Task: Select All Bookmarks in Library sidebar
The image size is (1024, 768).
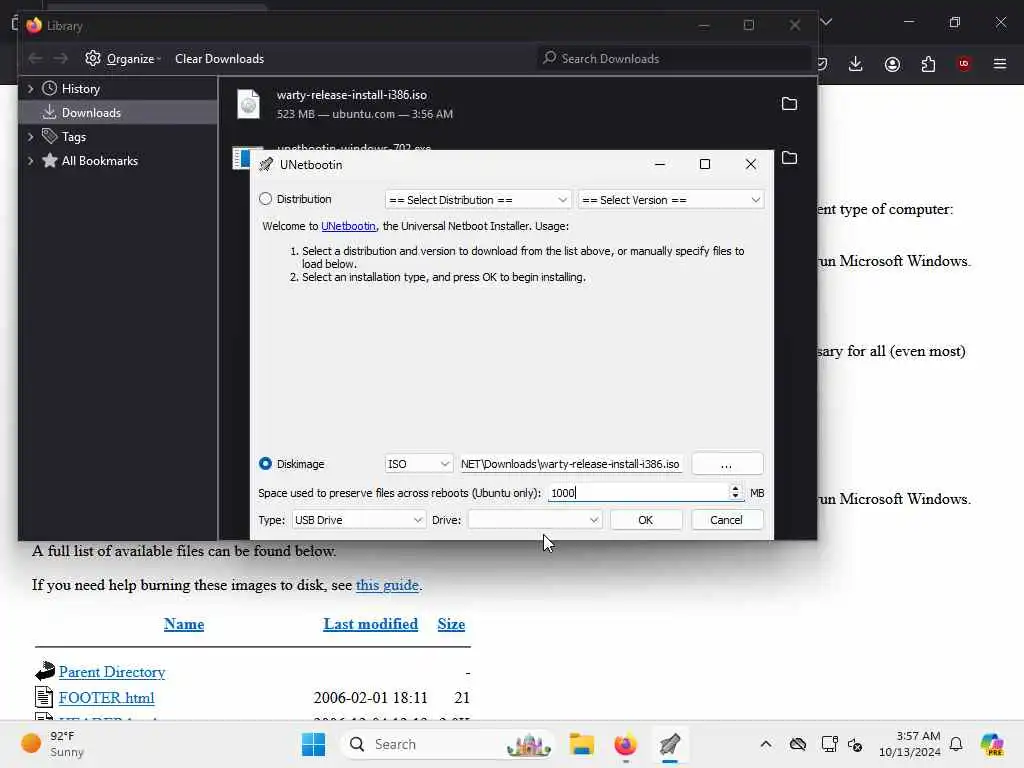Action: click(x=99, y=161)
